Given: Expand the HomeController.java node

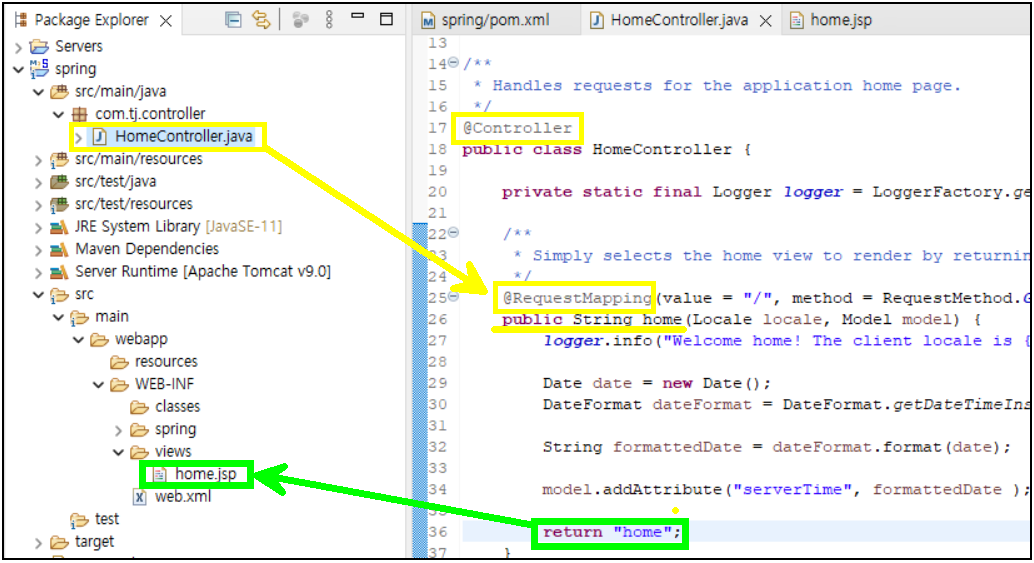Looking at the screenshot, I should [78, 137].
